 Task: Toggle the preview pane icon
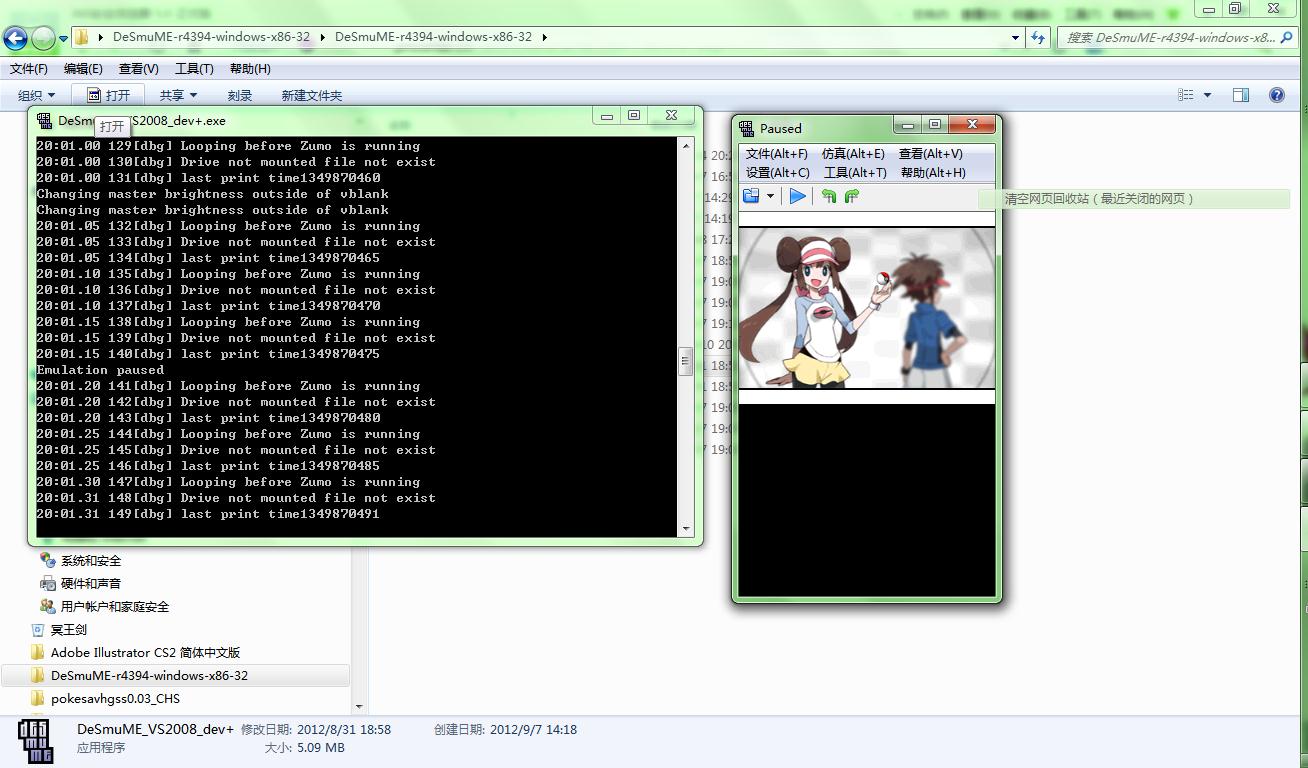point(1241,95)
